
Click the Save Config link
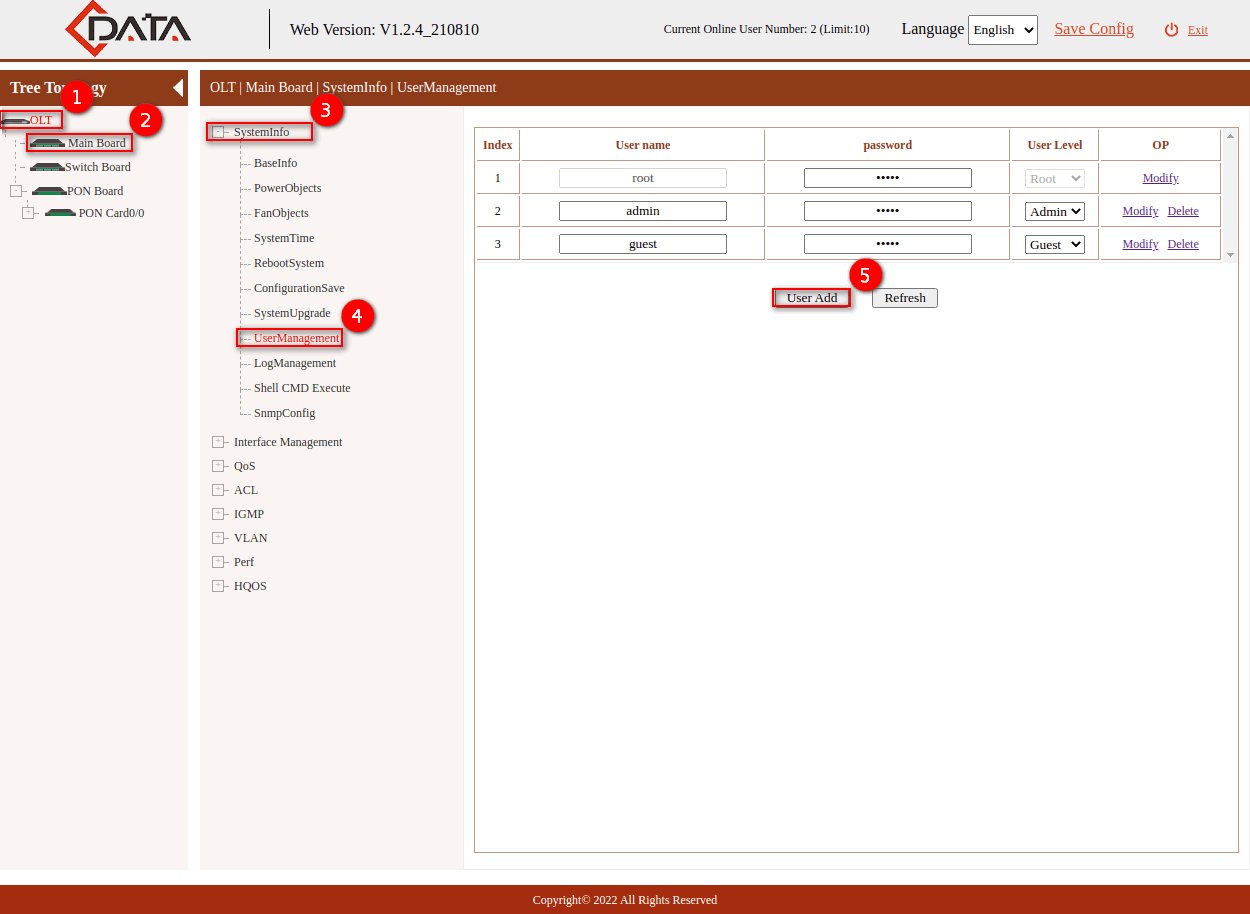[1093, 29]
